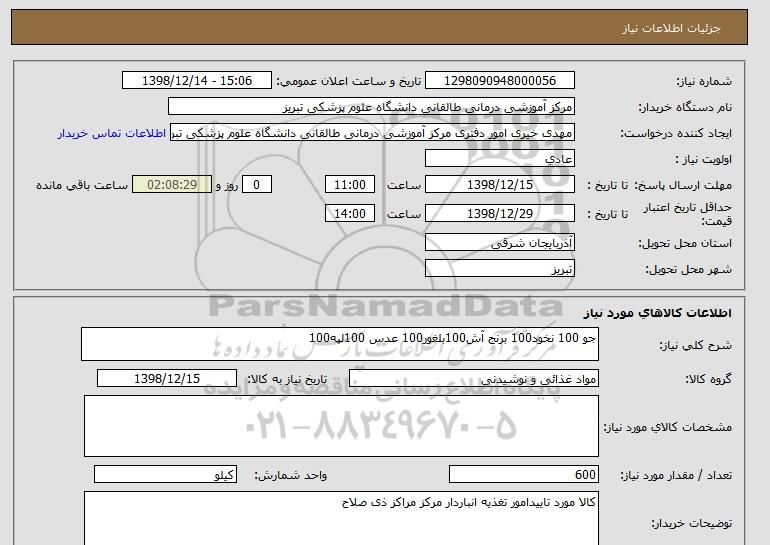The image size is (770, 545).
Task: Click goods need date 1398/12/15 beside تاریخ نیاز به کالا
Action: (x=167, y=379)
